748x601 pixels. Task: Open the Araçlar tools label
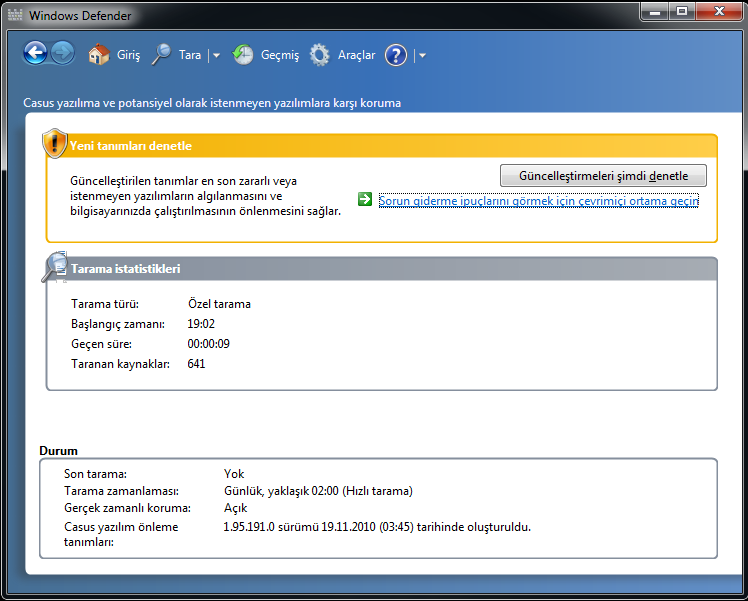click(x=356, y=55)
